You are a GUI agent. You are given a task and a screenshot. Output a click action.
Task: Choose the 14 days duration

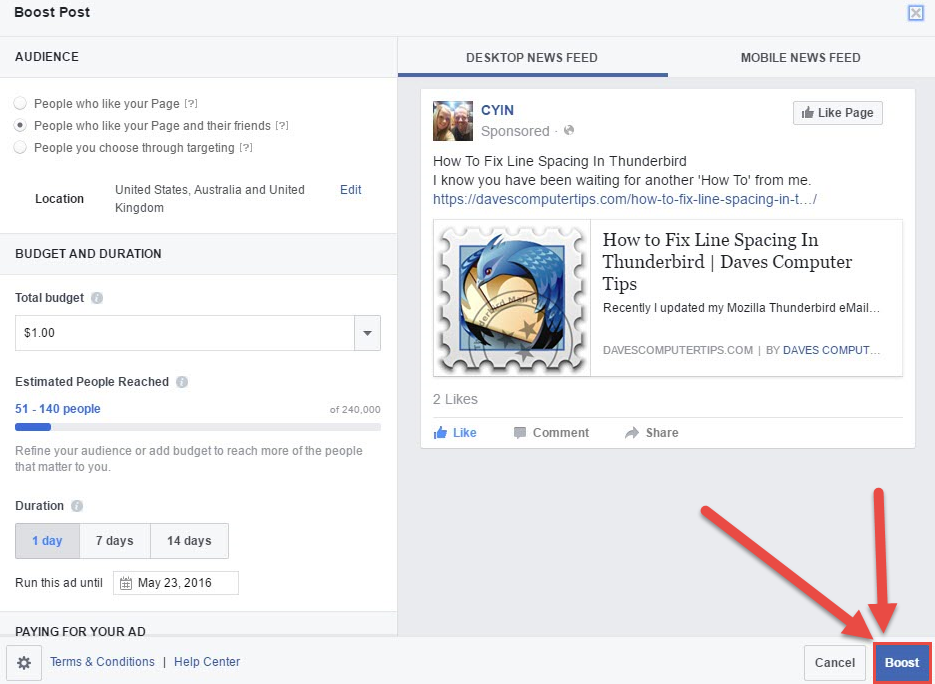point(189,541)
